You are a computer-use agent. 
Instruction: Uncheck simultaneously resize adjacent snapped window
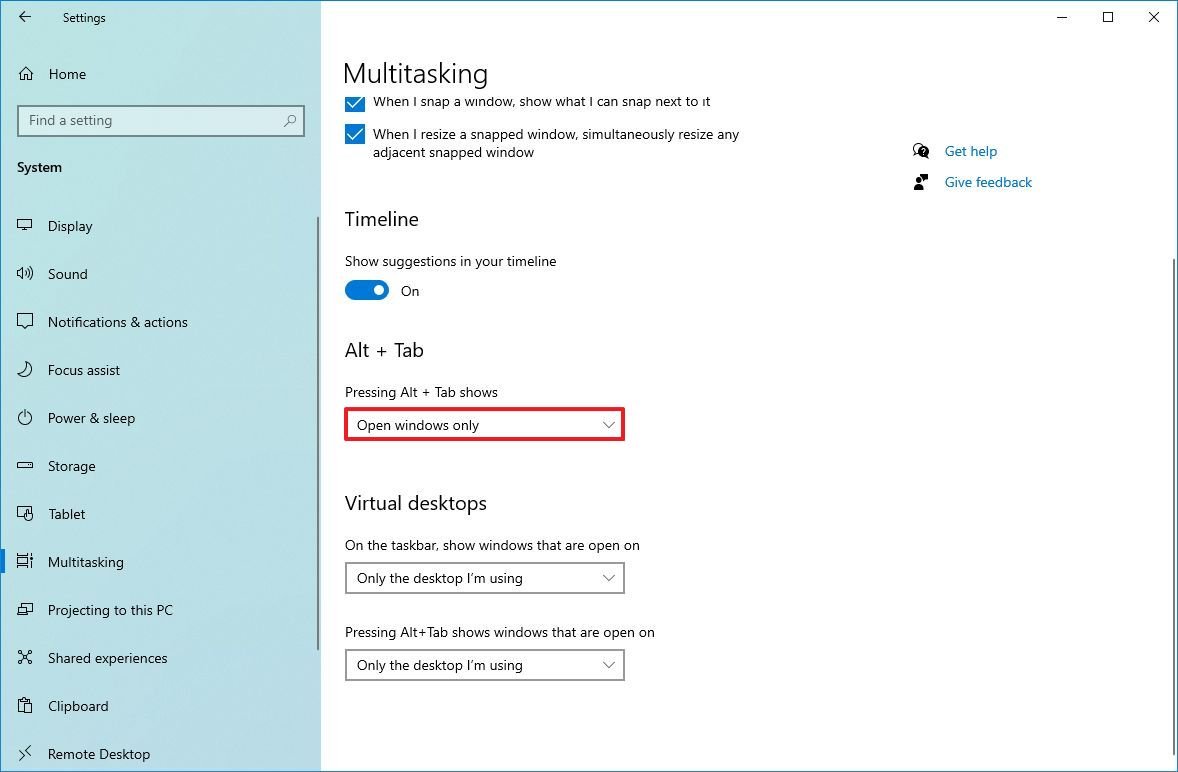pos(355,134)
